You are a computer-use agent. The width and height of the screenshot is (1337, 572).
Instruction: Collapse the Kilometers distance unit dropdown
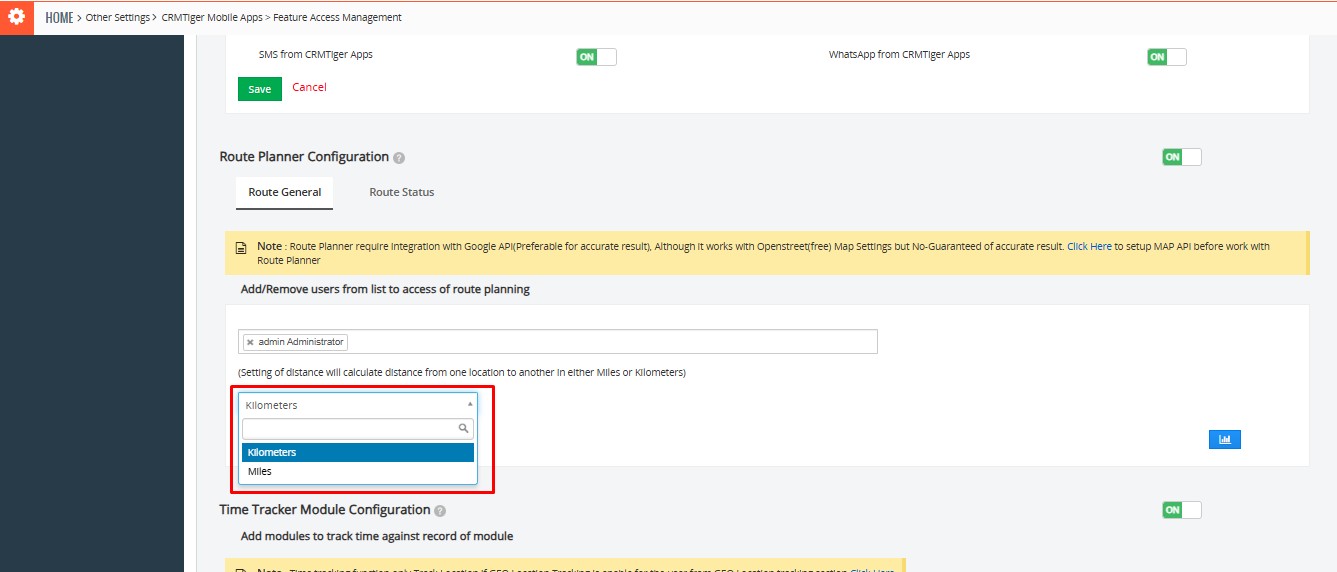pyautogui.click(x=358, y=405)
